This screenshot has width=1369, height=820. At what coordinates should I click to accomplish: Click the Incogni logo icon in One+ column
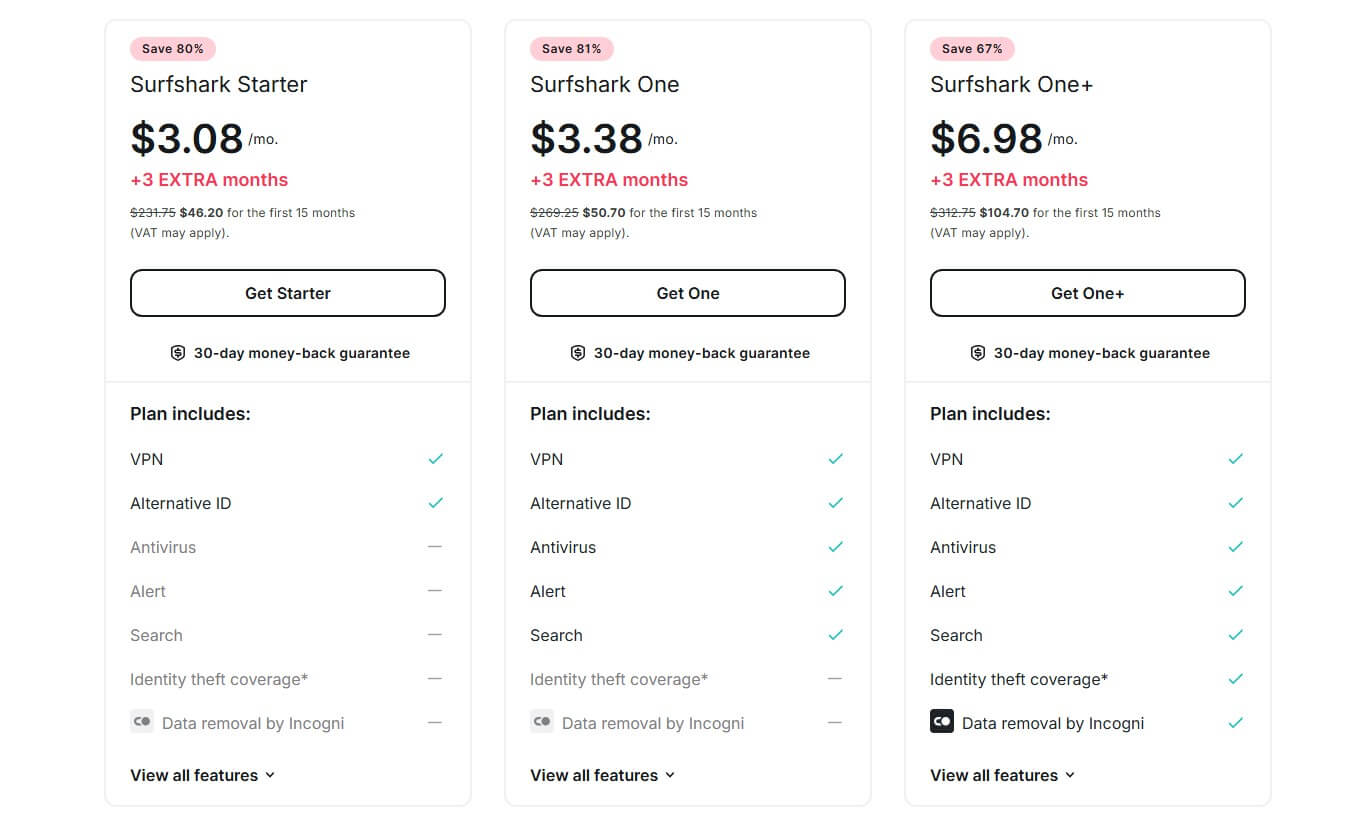pyautogui.click(x=942, y=721)
